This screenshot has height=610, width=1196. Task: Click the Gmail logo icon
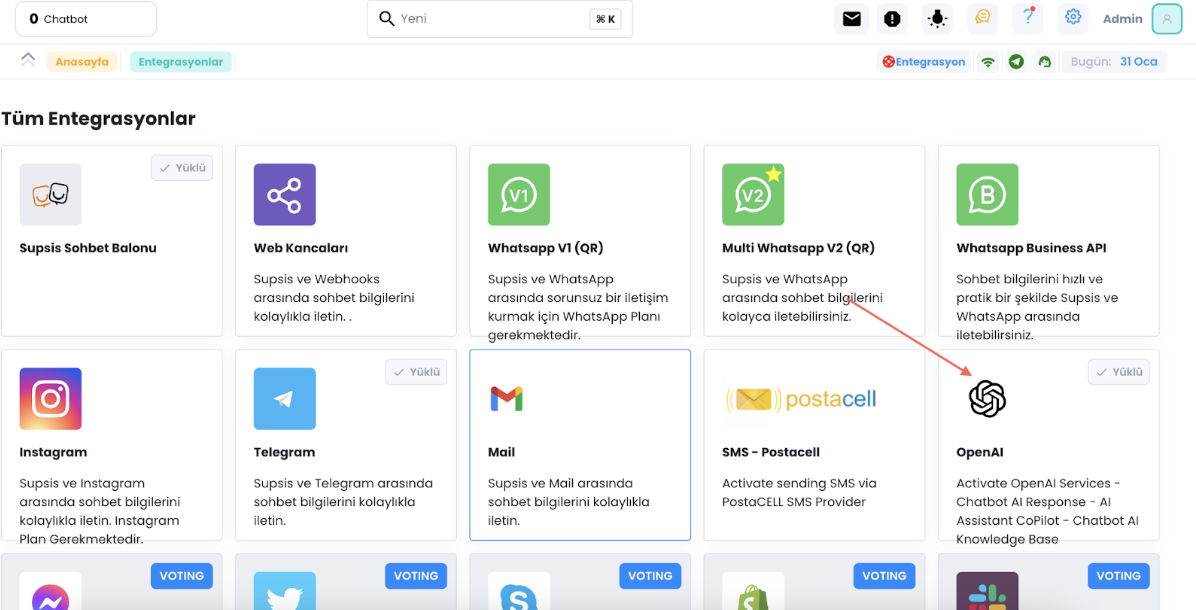click(506, 399)
